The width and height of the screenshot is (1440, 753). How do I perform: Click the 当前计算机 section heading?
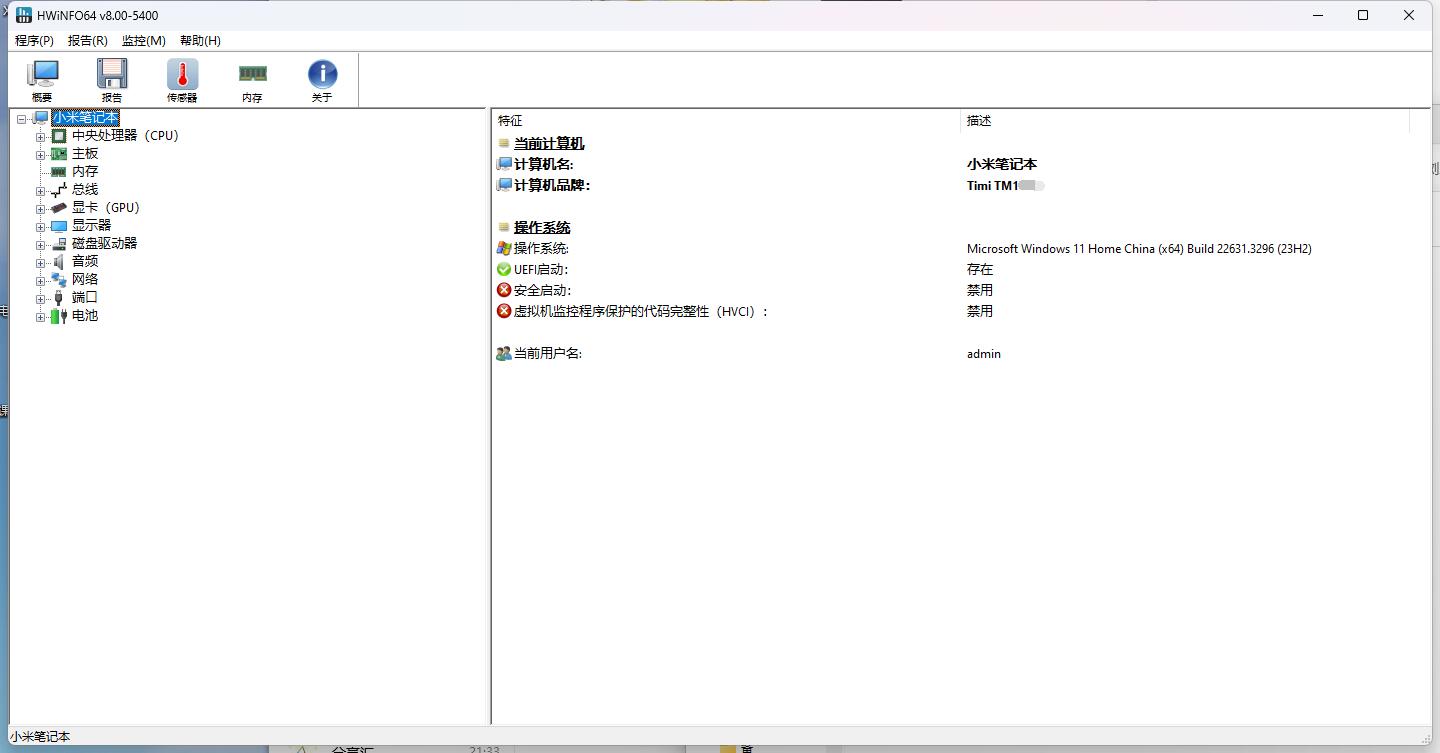(x=549, y=144)
